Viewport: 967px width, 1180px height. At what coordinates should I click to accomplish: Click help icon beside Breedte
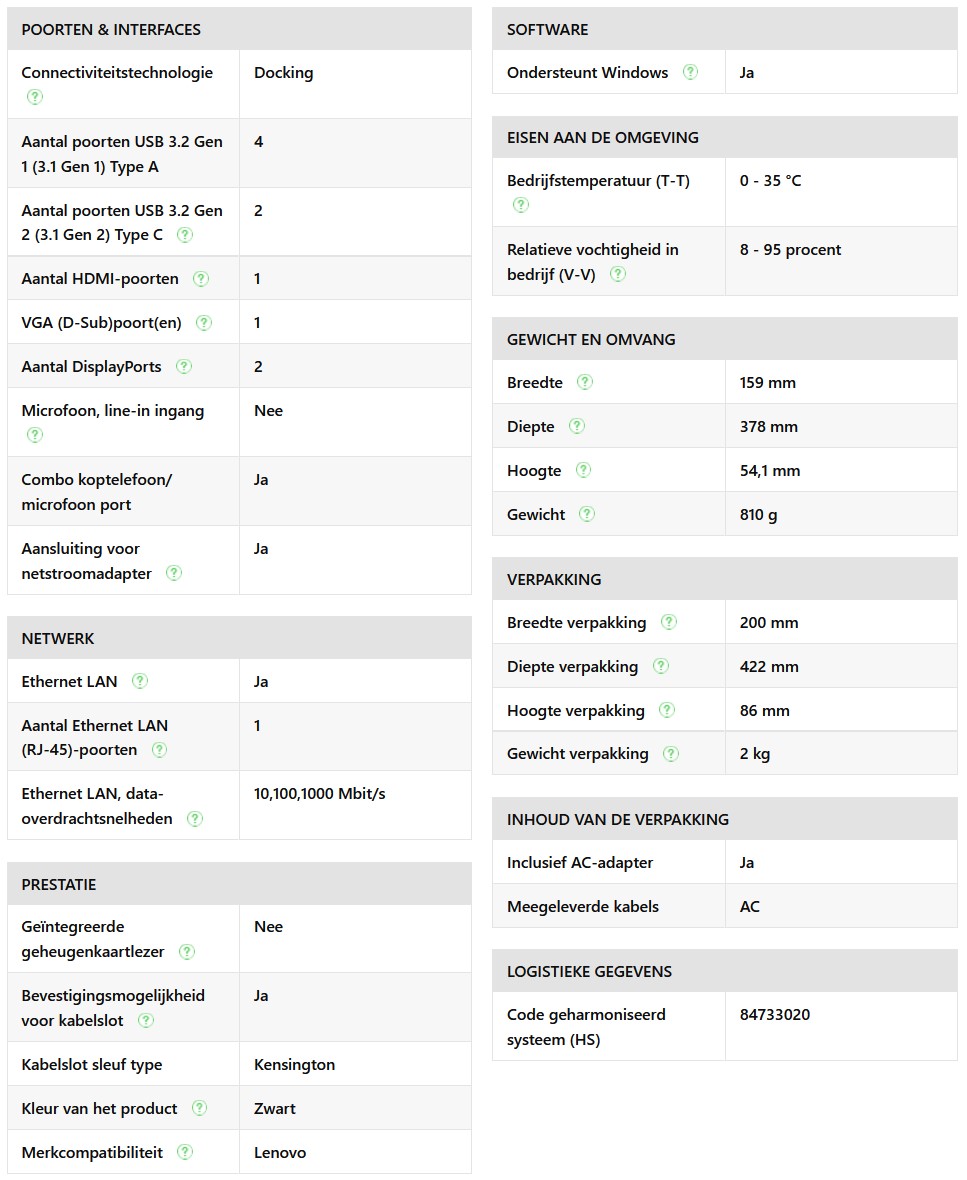[585, 382]
